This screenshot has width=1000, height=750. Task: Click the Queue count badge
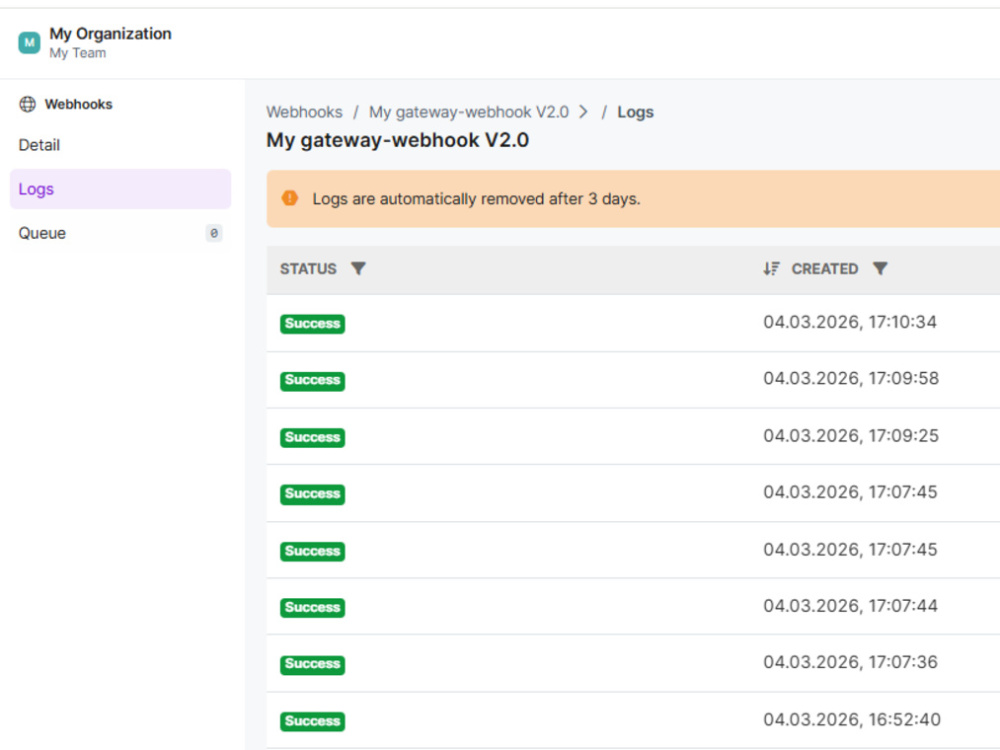pos(214,233)
